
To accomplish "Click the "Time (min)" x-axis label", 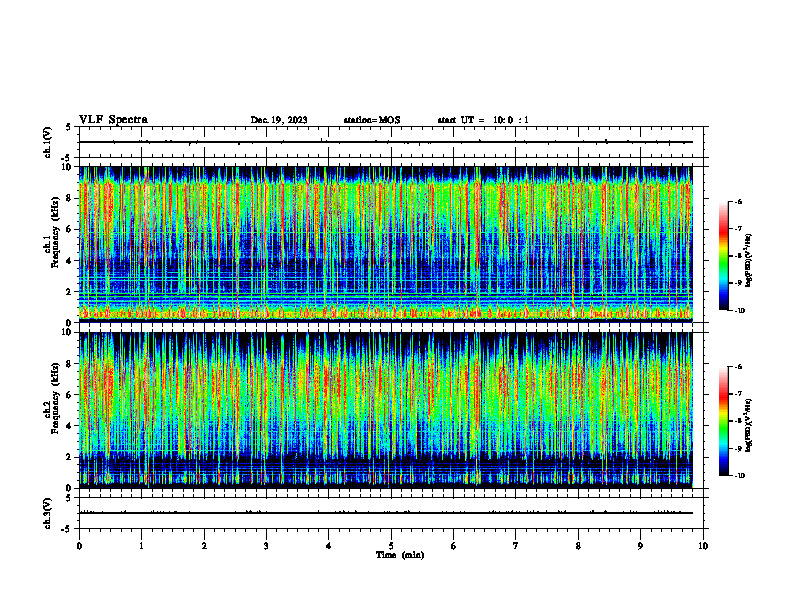I will [x=400, y=555].
